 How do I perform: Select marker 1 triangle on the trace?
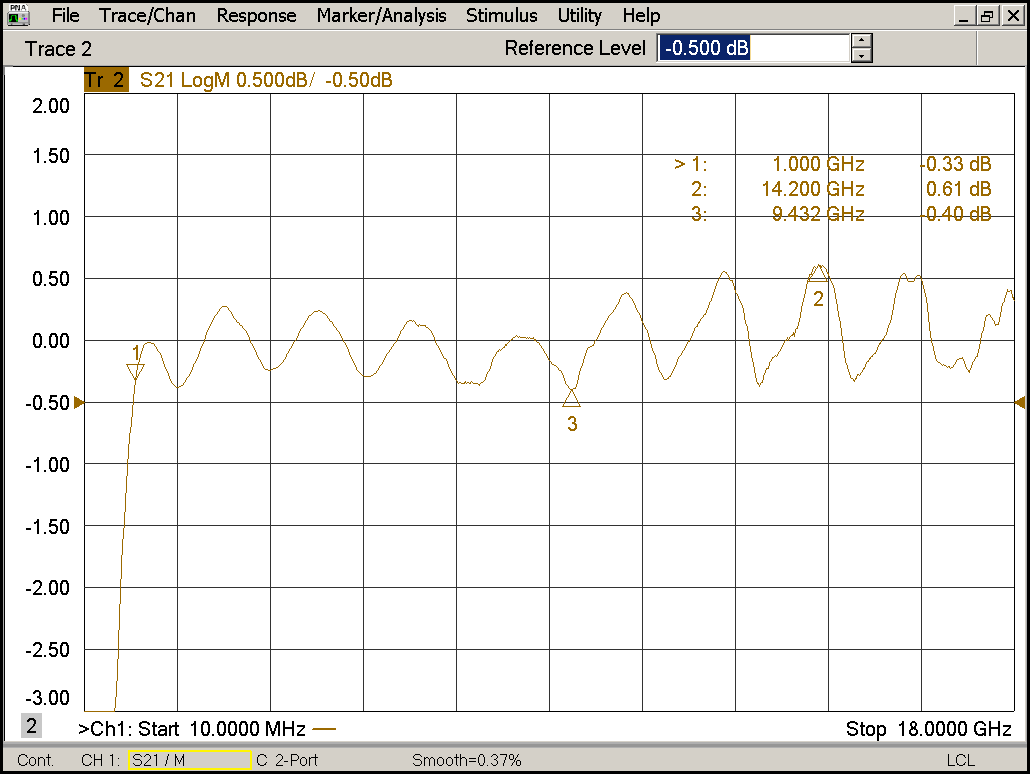click(x=135, y=372)
